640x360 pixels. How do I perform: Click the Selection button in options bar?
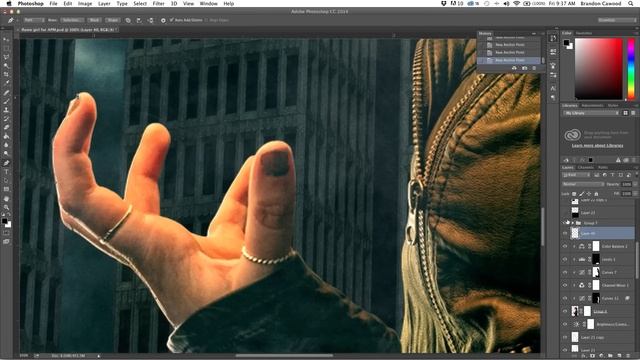point(72,20)
